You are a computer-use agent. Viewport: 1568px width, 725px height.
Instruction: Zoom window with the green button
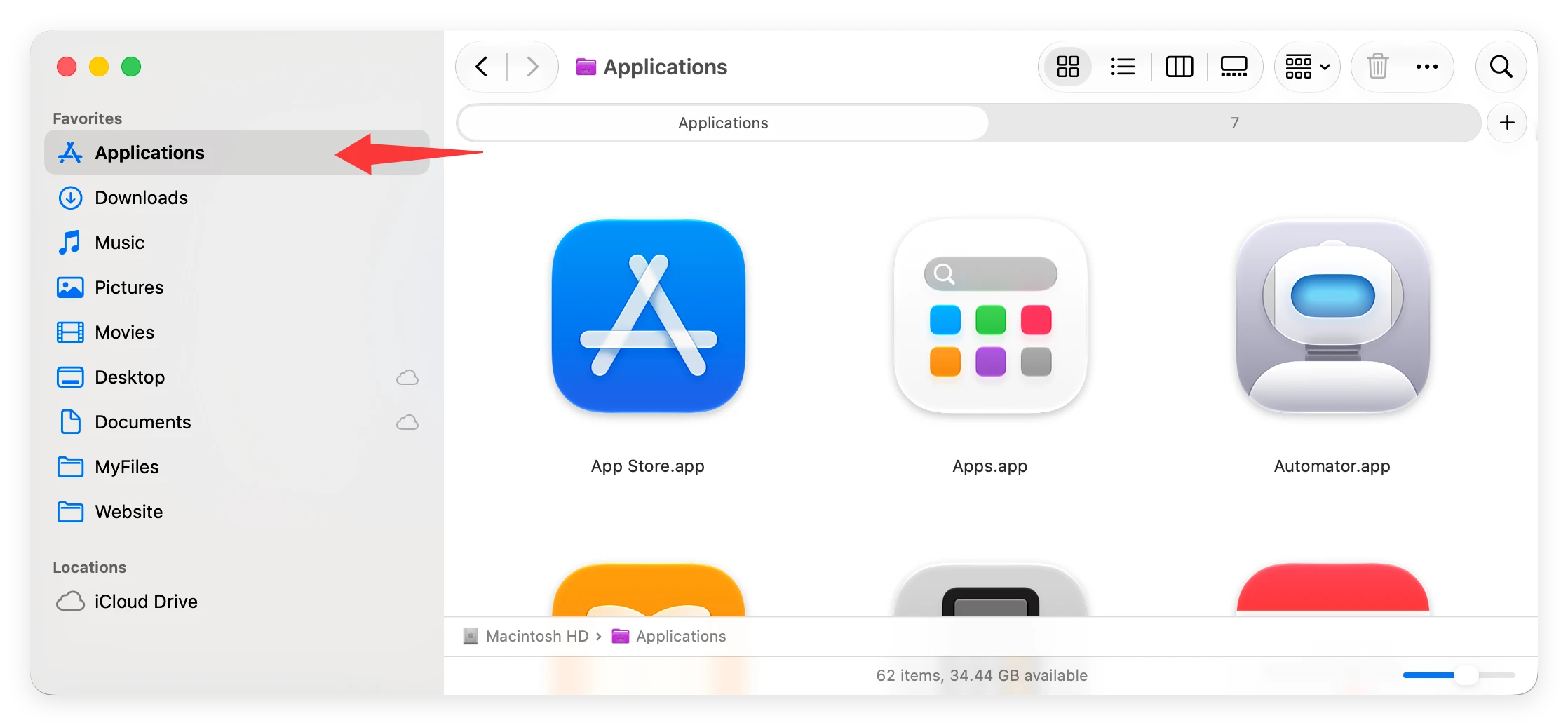click(x=131, y=67)
